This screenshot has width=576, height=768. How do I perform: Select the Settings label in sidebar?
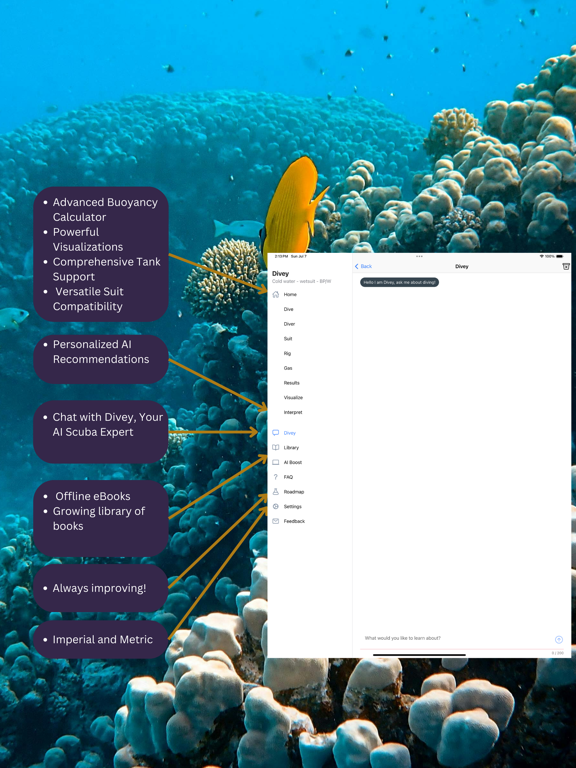tap(293, 506)
